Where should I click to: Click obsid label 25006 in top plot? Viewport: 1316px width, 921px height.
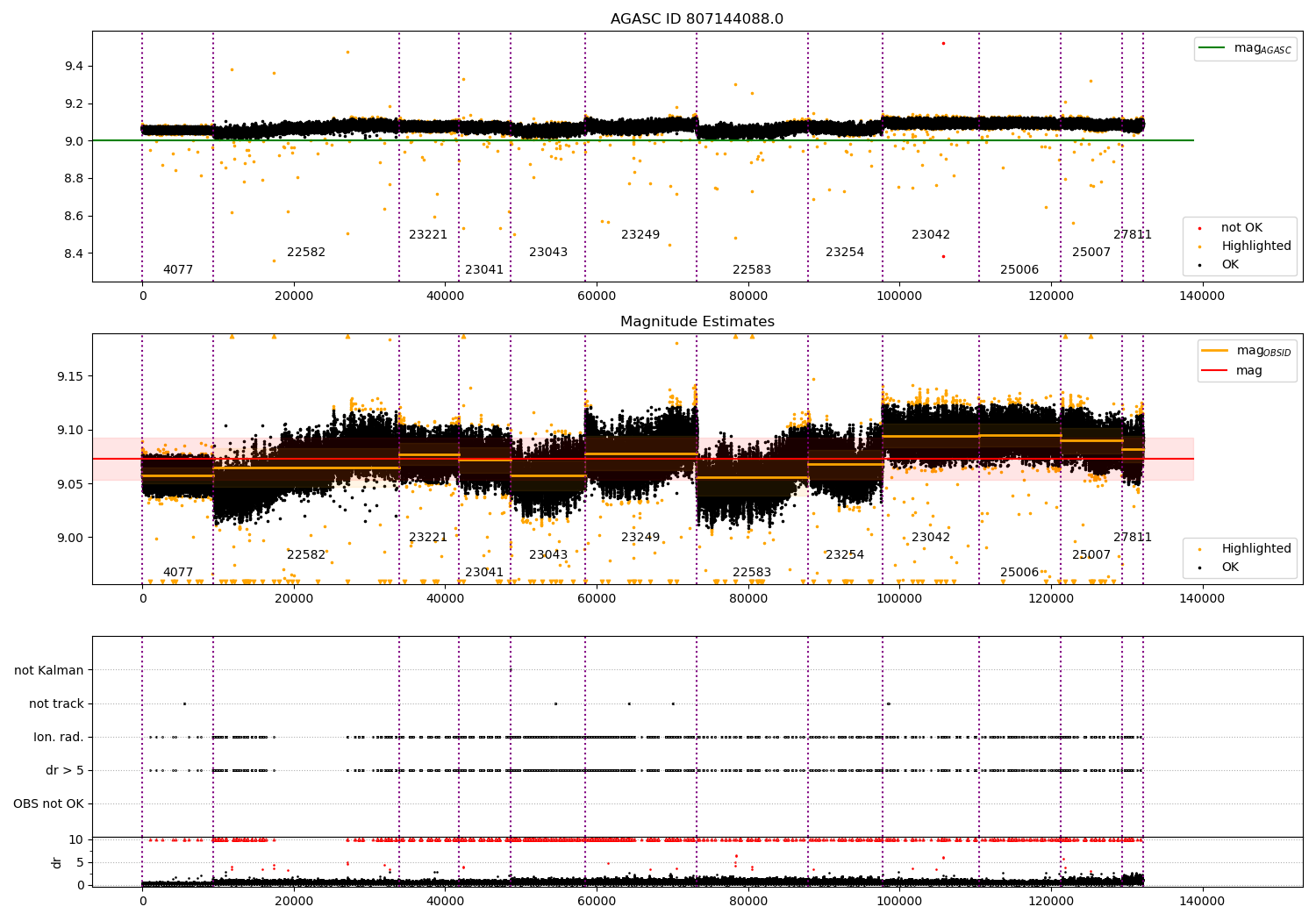pos(1019,269)
